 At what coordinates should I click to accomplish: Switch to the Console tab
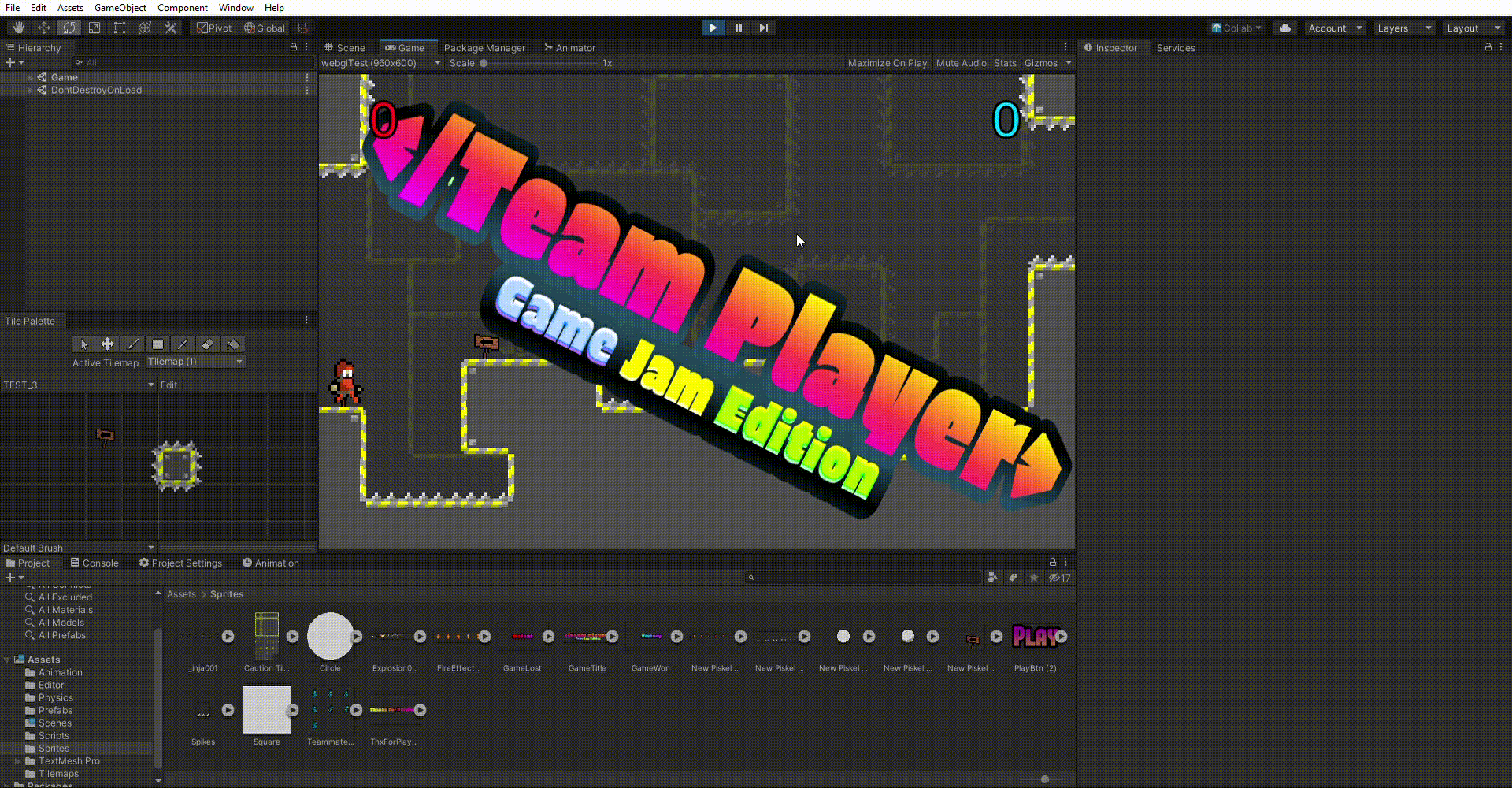click(x=94, y=563)
